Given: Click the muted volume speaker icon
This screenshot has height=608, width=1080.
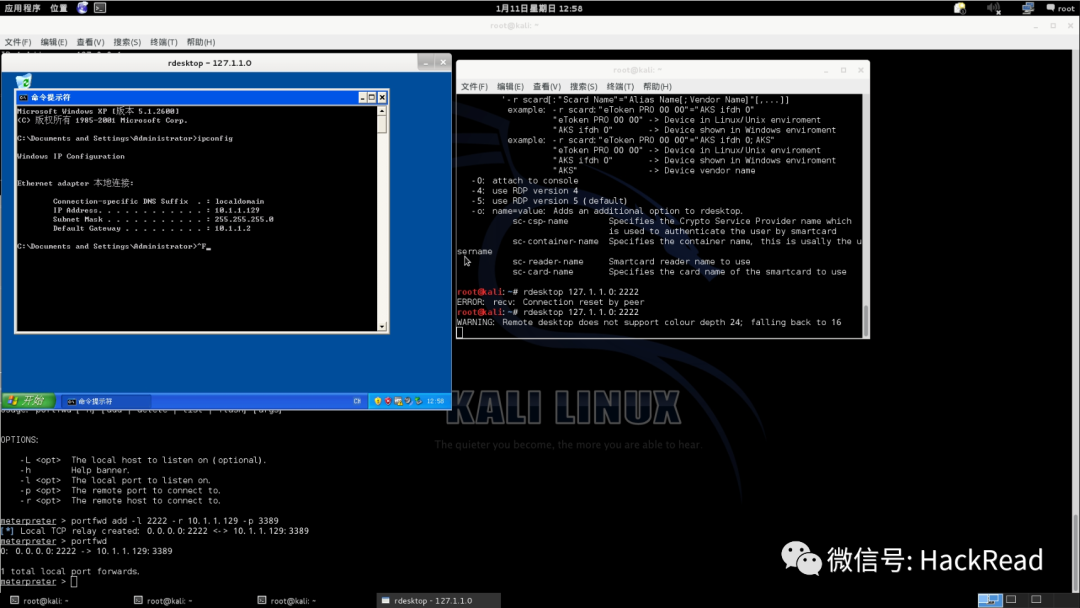Looking at the screenshot, I should coord(993,8).
